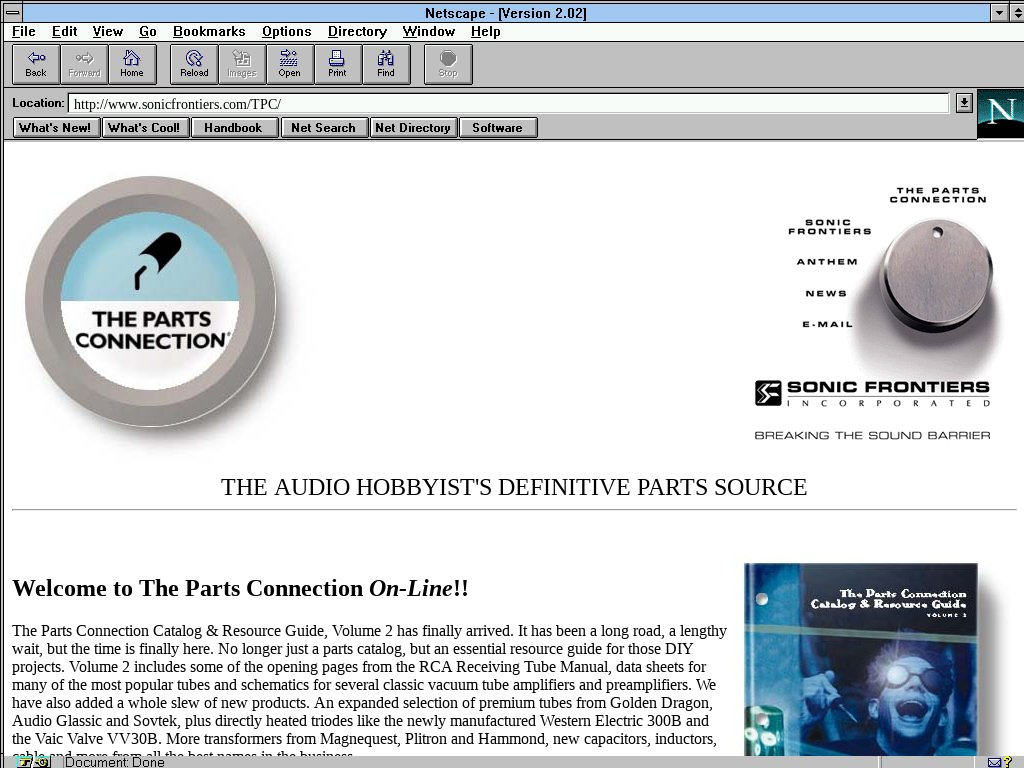Print the page using the toolbar
This screenshot has width=1024, height=768.
coord(337,64)
